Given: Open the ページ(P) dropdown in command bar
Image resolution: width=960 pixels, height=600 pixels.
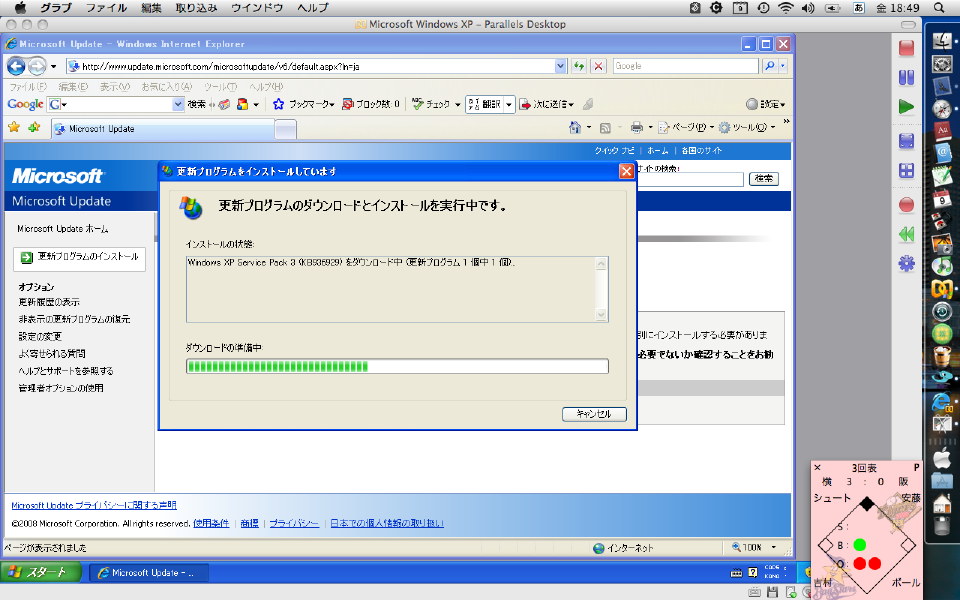Looking at the screenshot, I should (711, 127).
